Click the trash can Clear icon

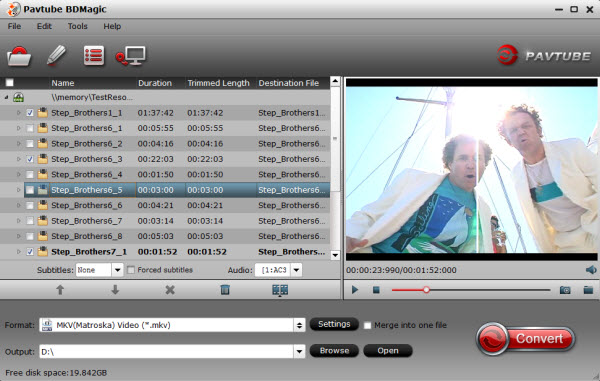pos(225,290)
